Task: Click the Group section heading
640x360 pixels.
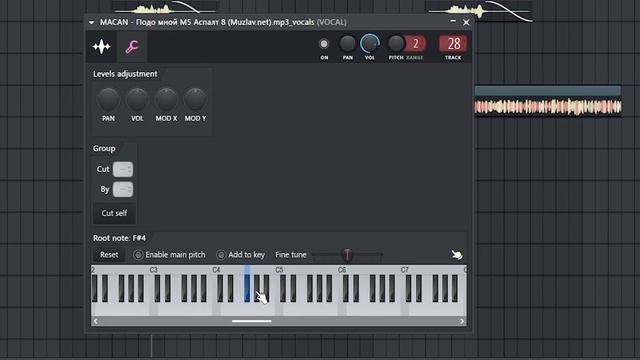Action: click(104, 149)
